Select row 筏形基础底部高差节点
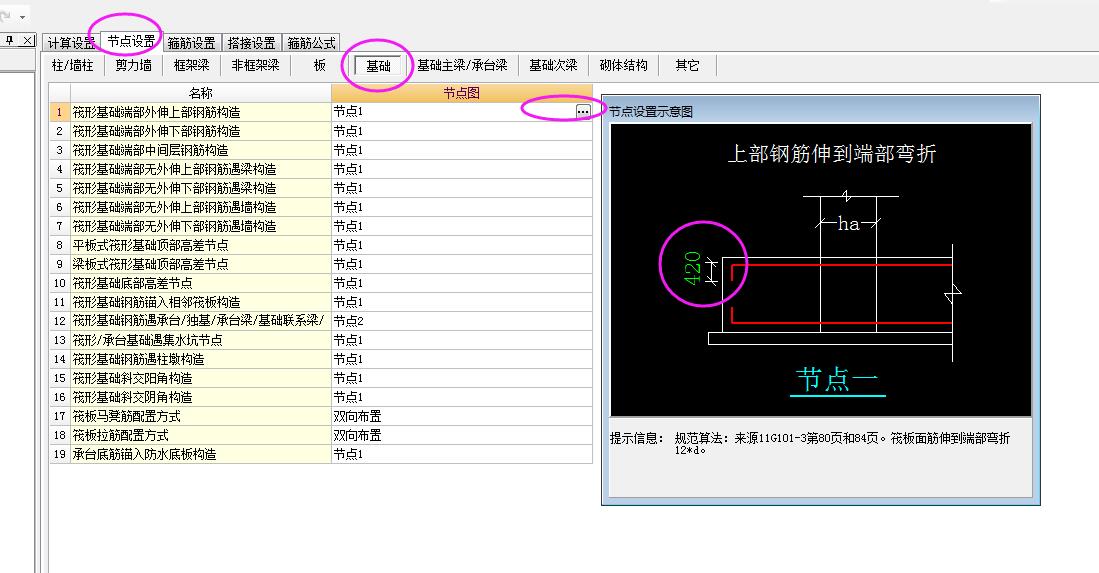The height and width of the screenshot is (573, 1099). pos(200,283)
